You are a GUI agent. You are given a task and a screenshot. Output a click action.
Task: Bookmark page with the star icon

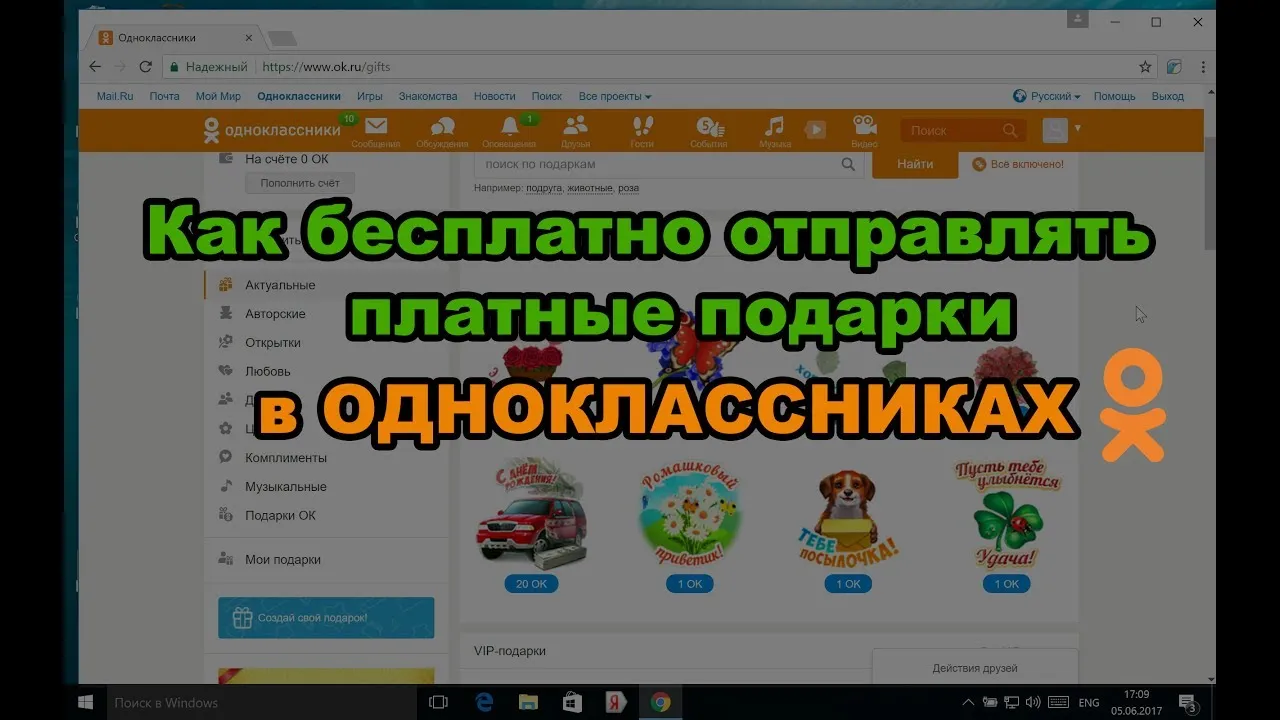click(1145, 67)
